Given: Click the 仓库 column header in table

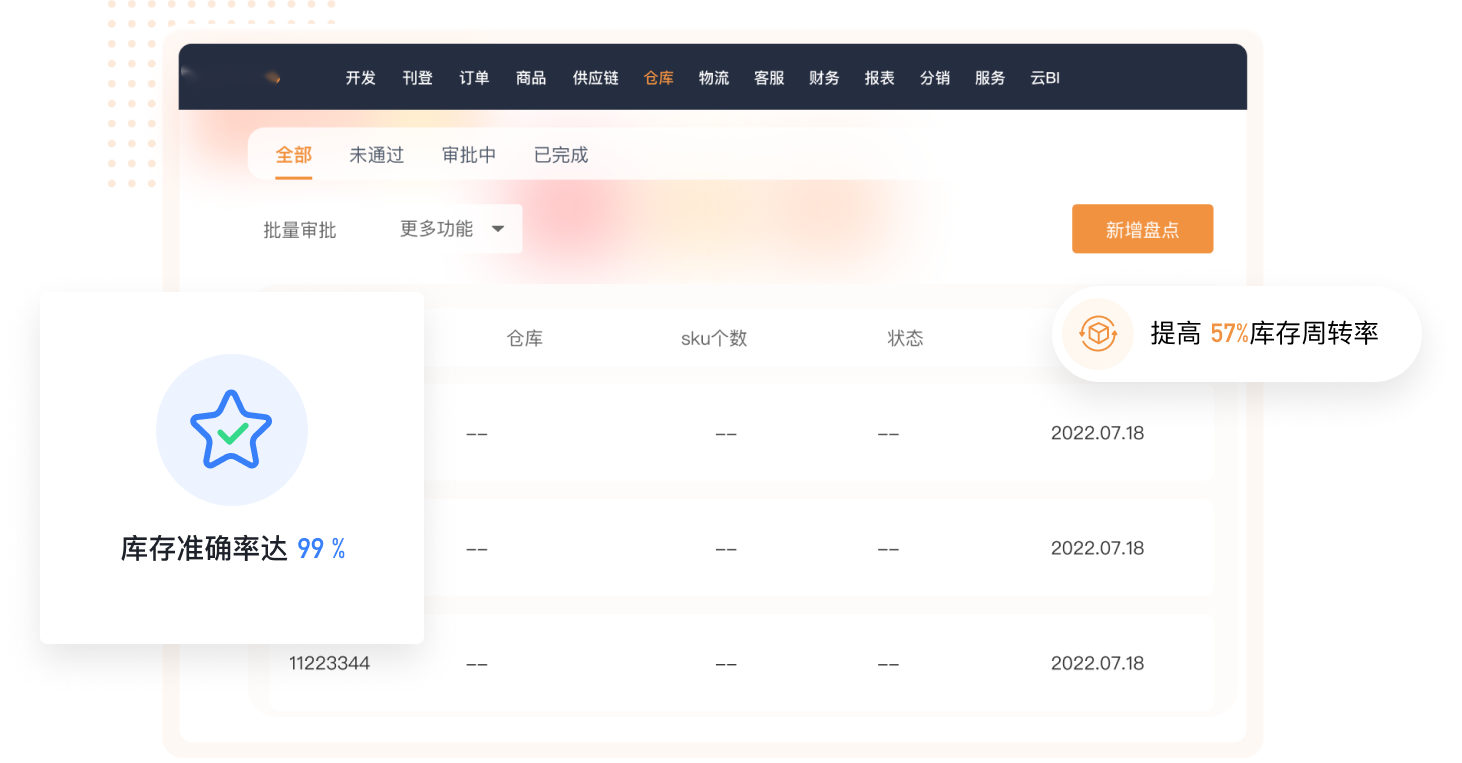Looking at the screenshot, I should (x=524, y=338).
